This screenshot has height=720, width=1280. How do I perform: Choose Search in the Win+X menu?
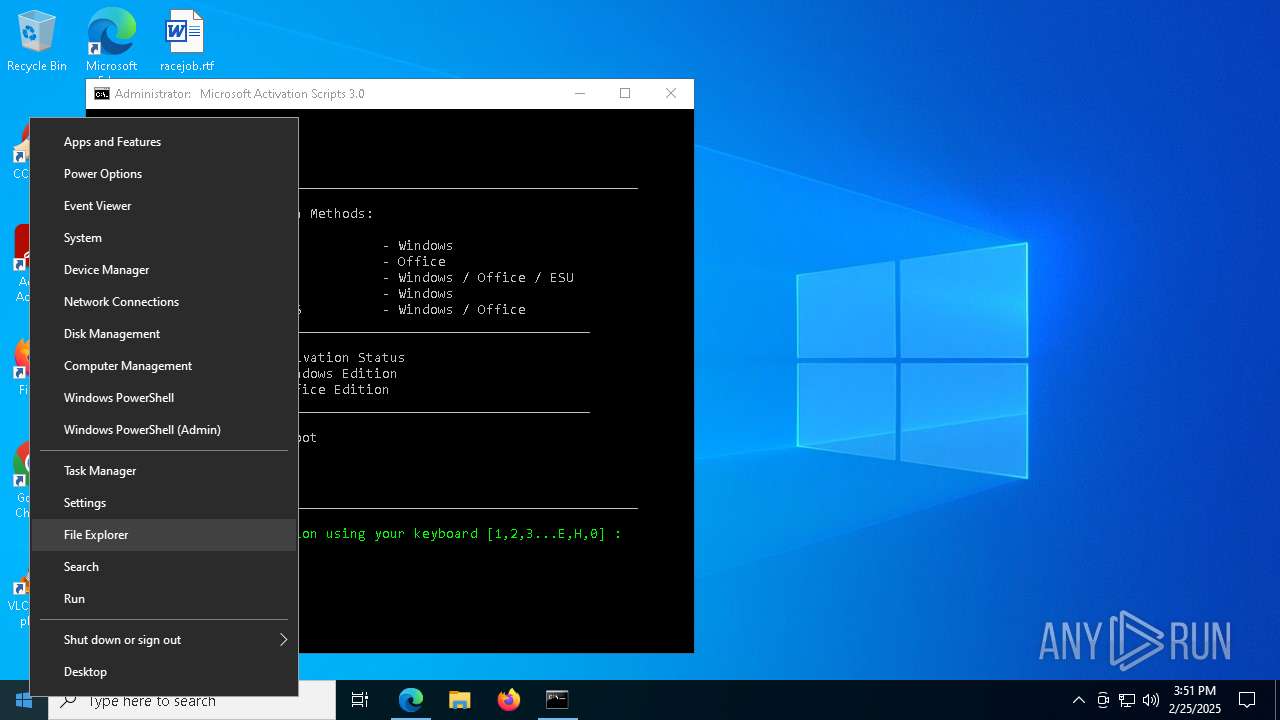(x=165, y=567)
